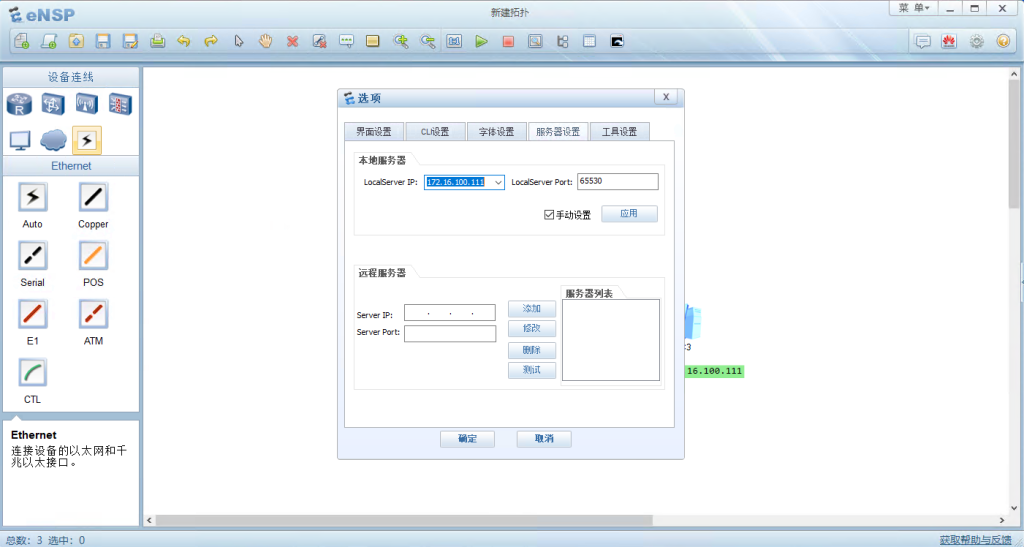
Task: Click the router device category icon
Action: [x=20, y=104]
